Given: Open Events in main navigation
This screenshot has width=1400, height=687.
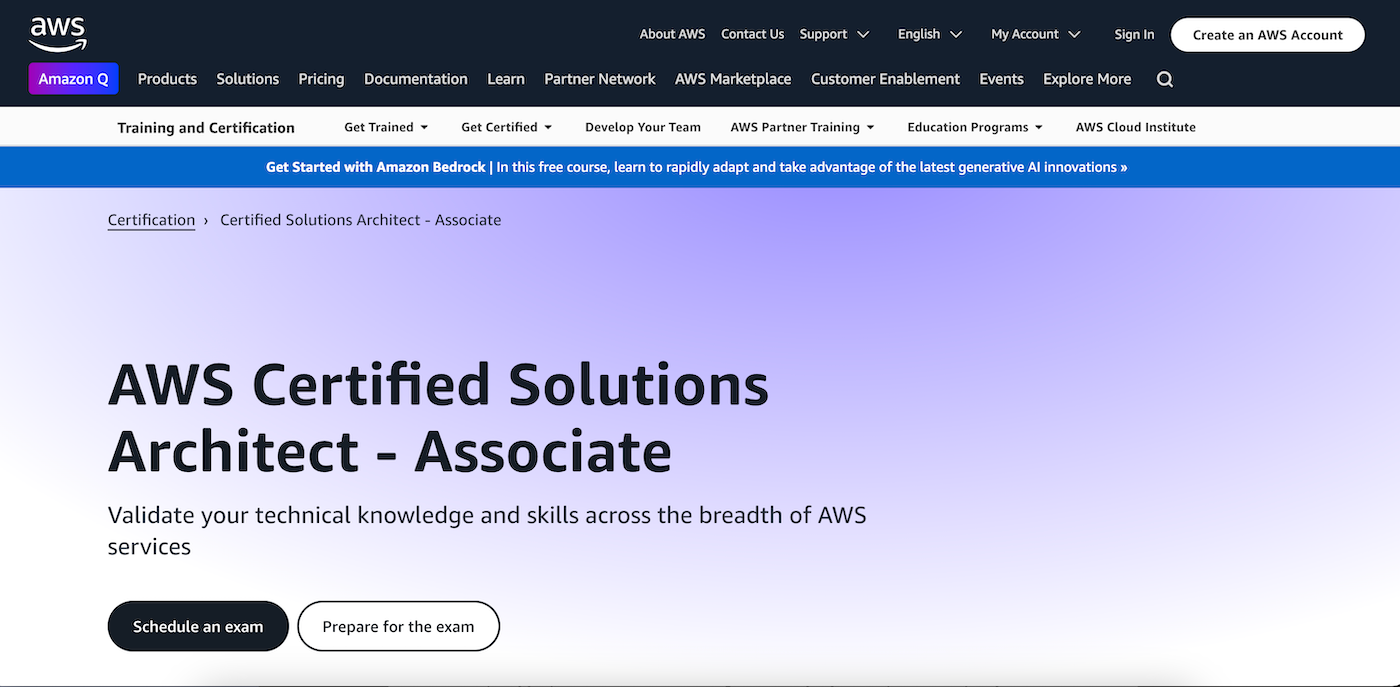Looking at the screenshot, I should tap(1001, 79).
